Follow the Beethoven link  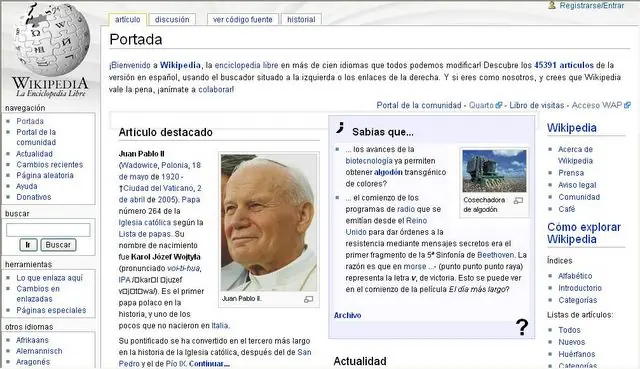pos(496,255)
